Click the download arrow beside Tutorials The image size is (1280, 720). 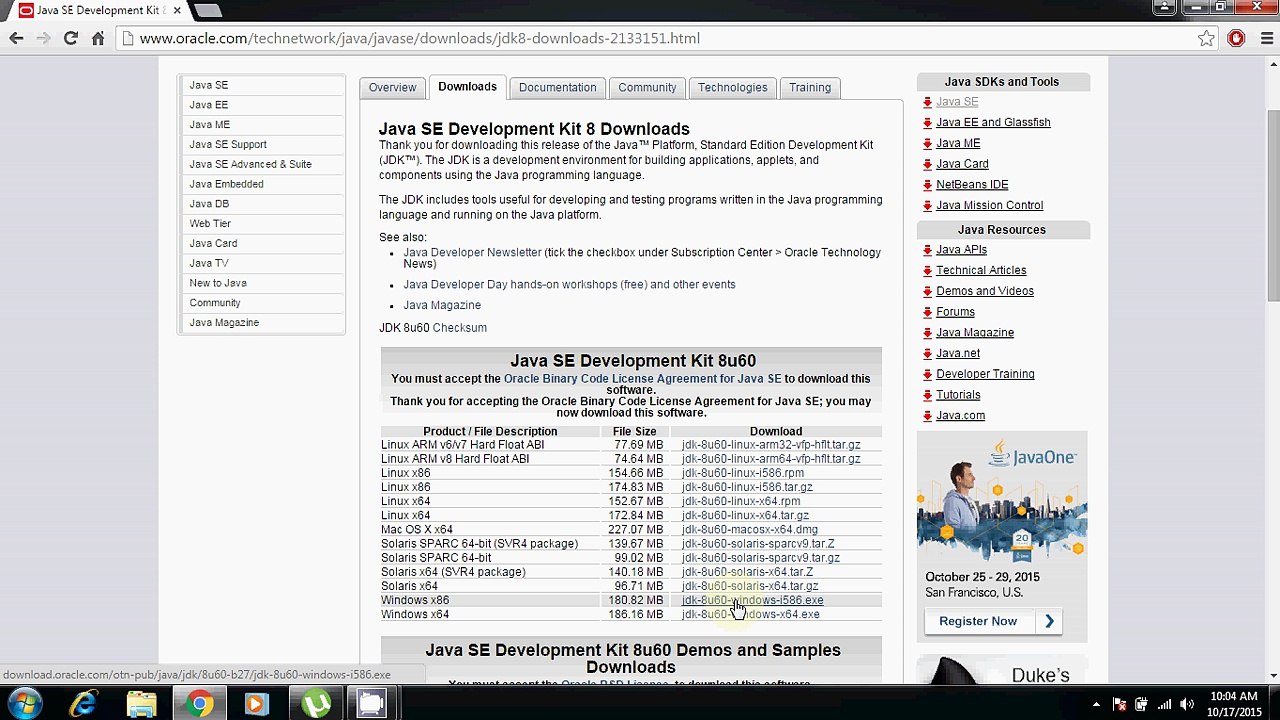coord(928,395)
